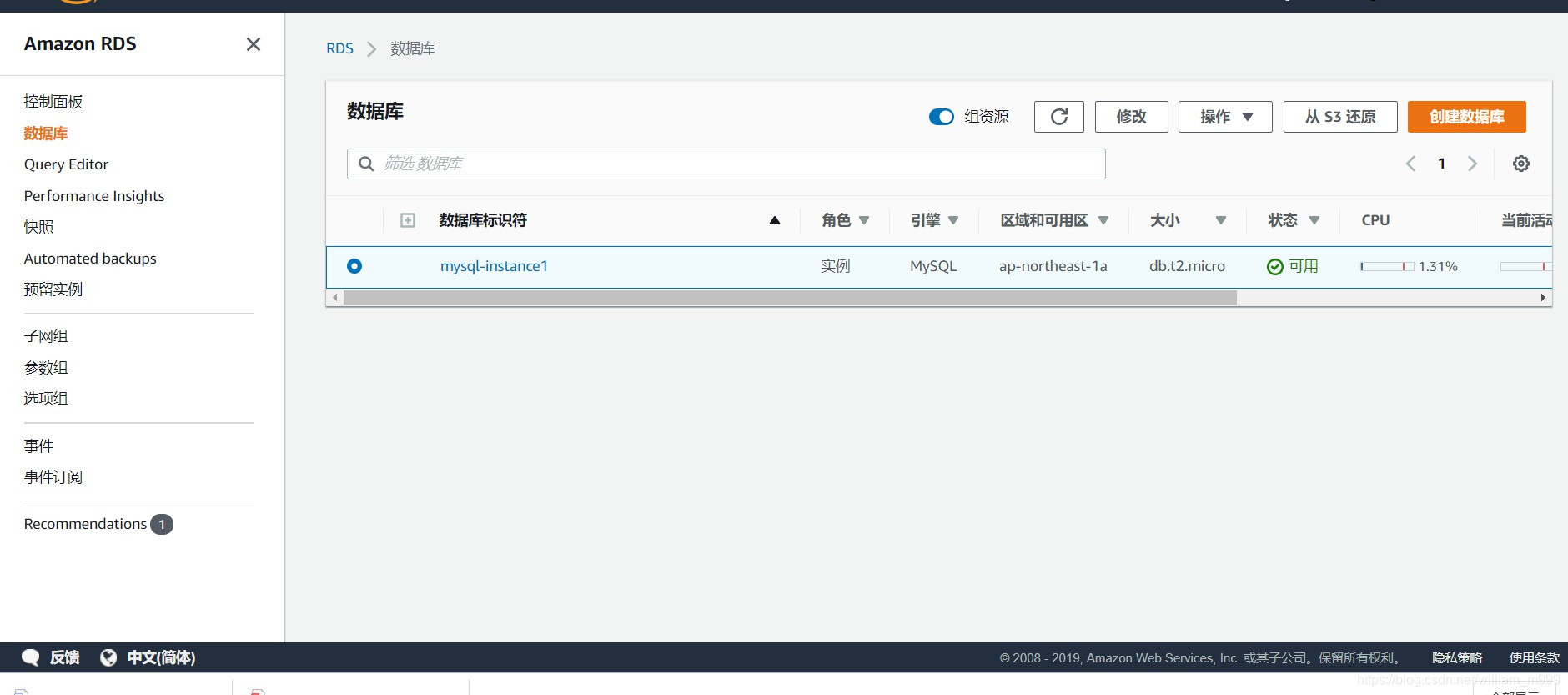This screenshot has width=1568, height=695.
Task: Click the feedback speech bubble icon
Action: 31,657
